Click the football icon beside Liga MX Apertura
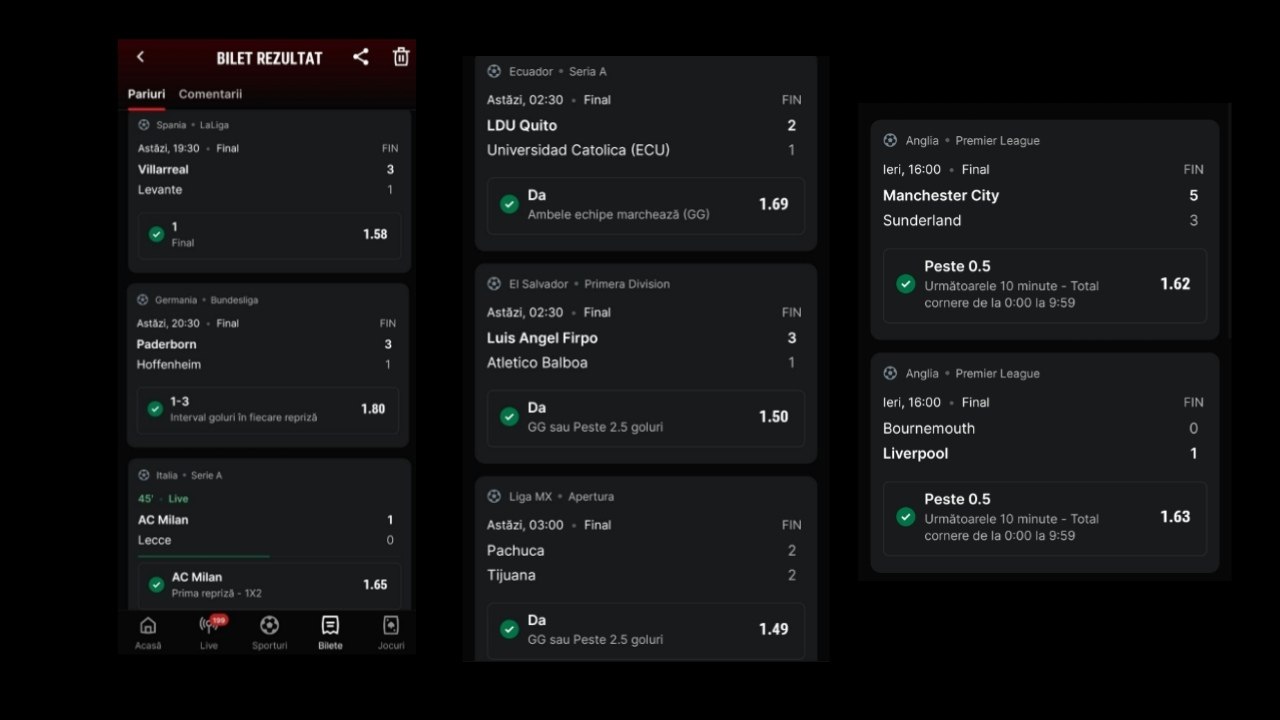The width and height of the screenshot is (1280, 720). (x=494, y=496)
